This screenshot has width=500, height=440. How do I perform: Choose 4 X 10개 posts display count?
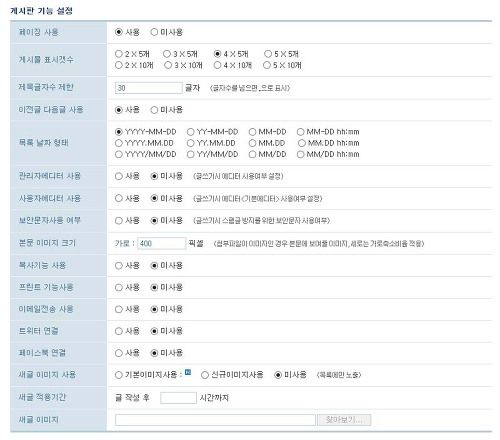coord(217,65)
